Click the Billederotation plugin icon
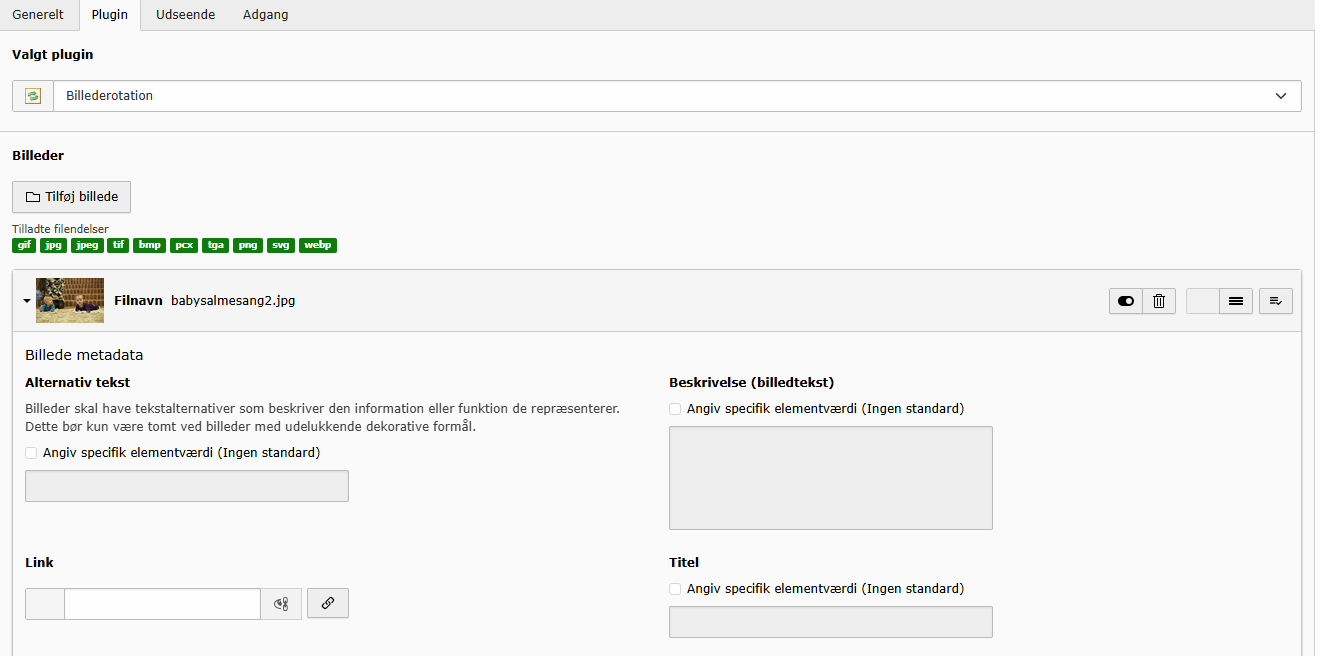This screenshot has width=1323, height=656. click(x=33, y=96)
